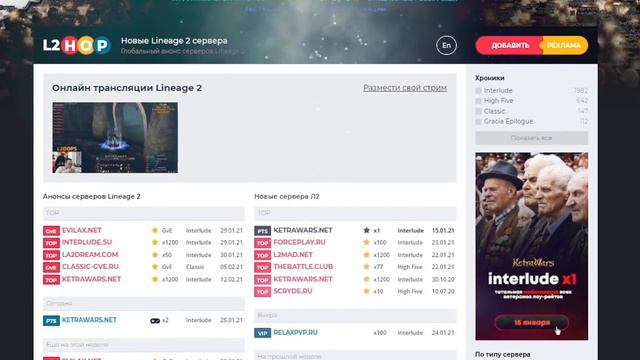Screen dimensions: 640x360
Task: Click the PTS badge next to KETRAWARS.NET x2
Action: [51, 321]
